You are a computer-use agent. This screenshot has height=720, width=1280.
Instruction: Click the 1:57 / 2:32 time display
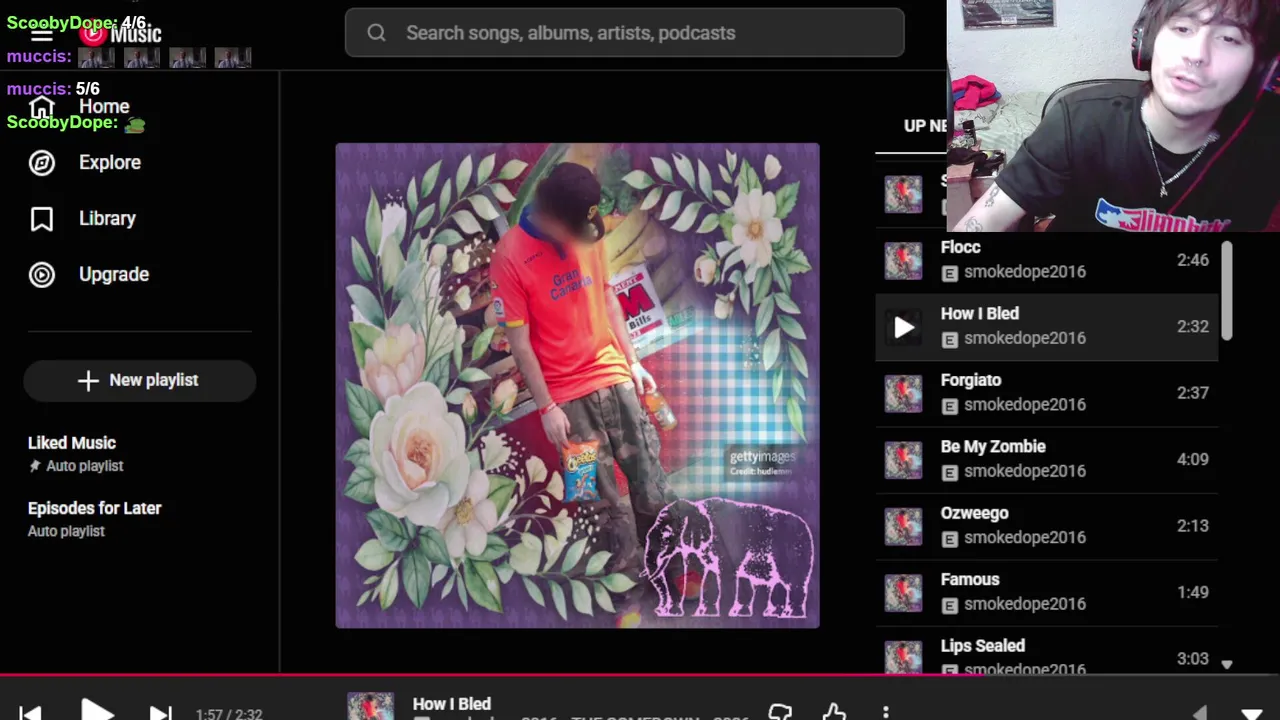[229, 714]
